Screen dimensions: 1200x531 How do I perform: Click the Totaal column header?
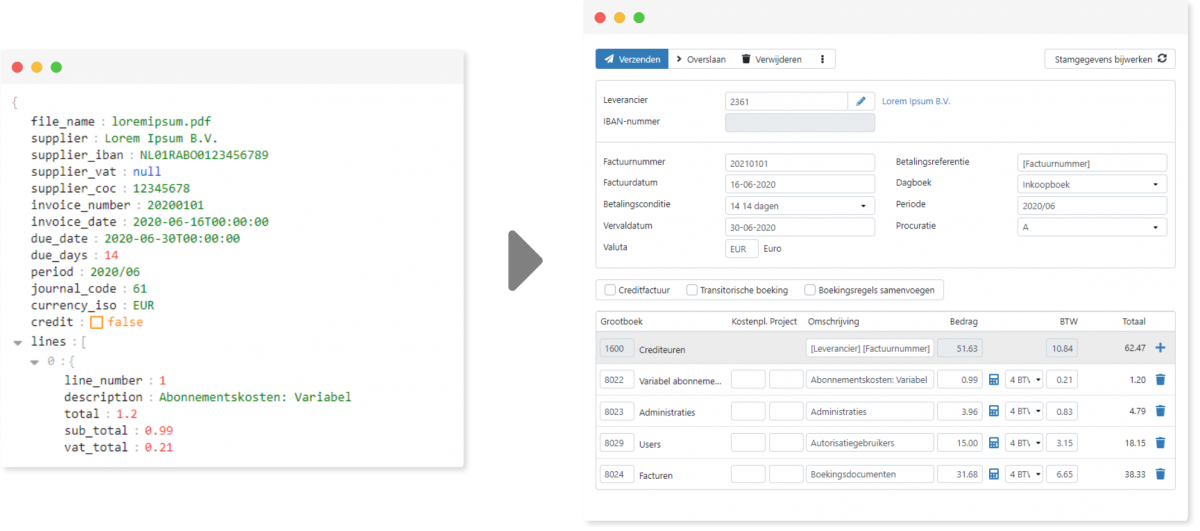(1133, 322)
